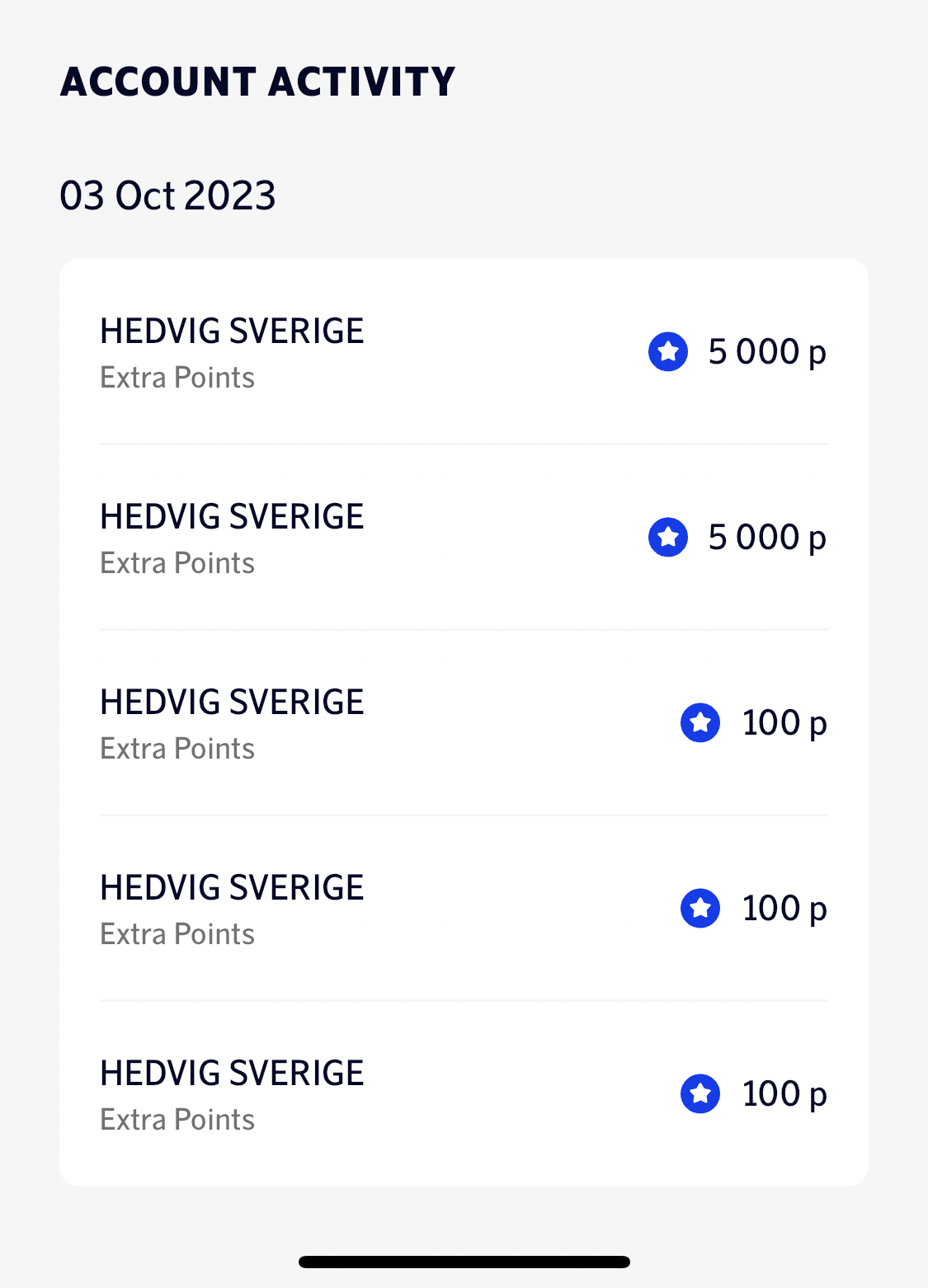The width and height of the screenshot is (928, 1288).
Task: Click the middle 100 p points amount
Action: pyautogui.click(x=784, y=909)
